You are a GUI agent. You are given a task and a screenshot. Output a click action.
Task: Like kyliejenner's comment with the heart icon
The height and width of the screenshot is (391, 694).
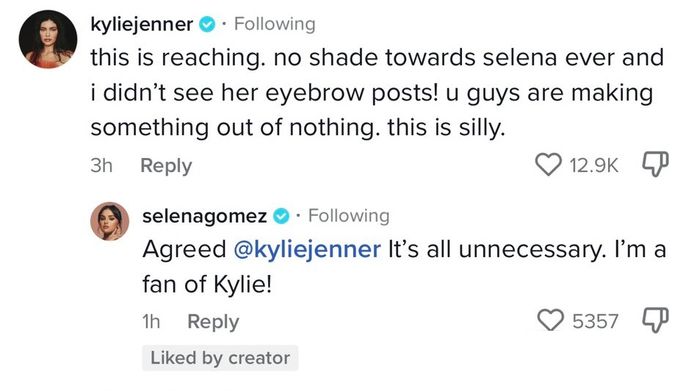click(548, 164)
